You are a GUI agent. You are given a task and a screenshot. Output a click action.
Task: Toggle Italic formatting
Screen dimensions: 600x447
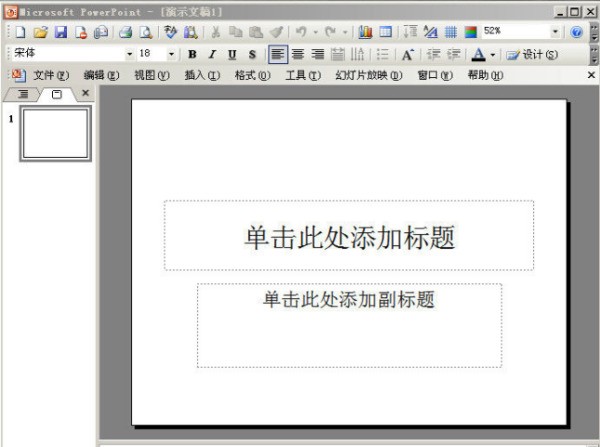212,54
